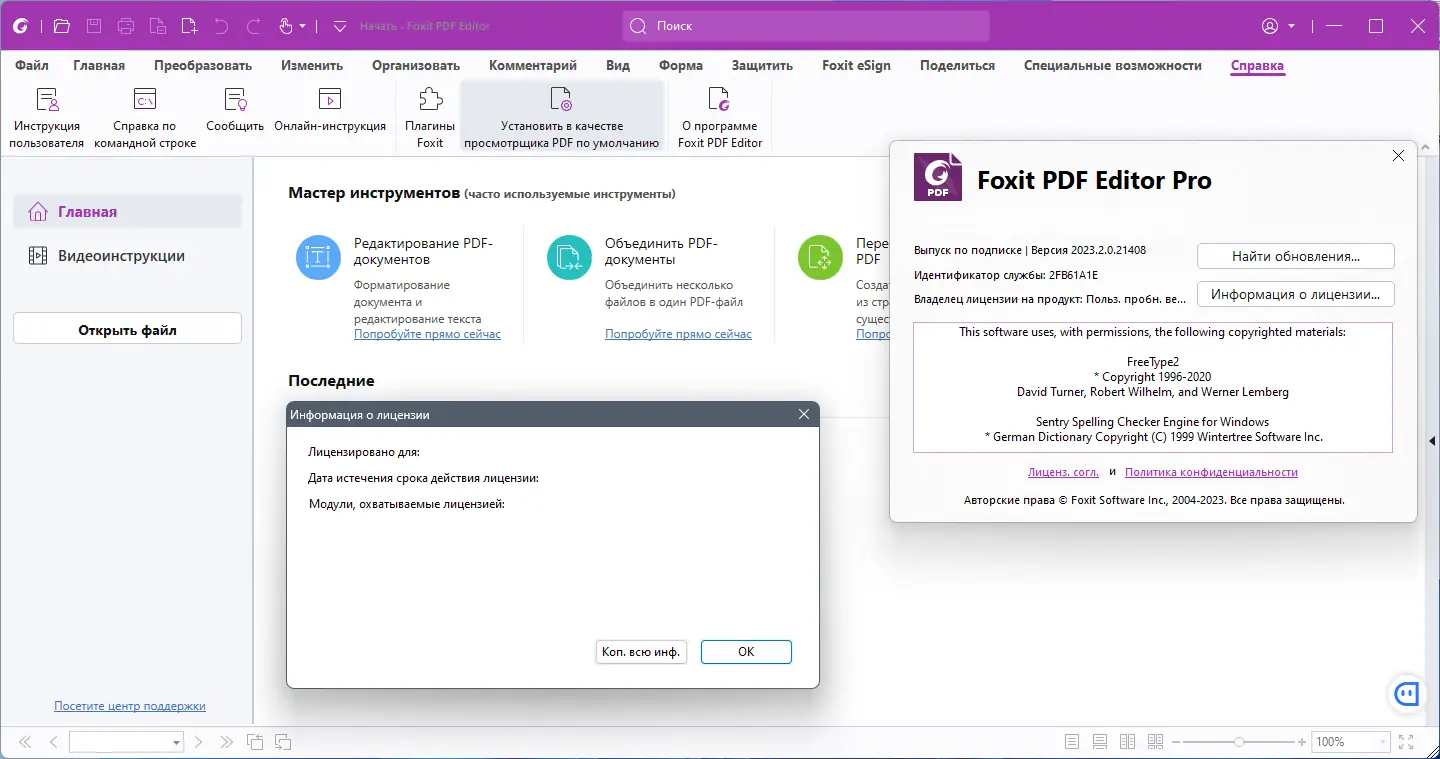Select the Hand touch mode icon
The image size is (1440, 759).
(286, 26)
